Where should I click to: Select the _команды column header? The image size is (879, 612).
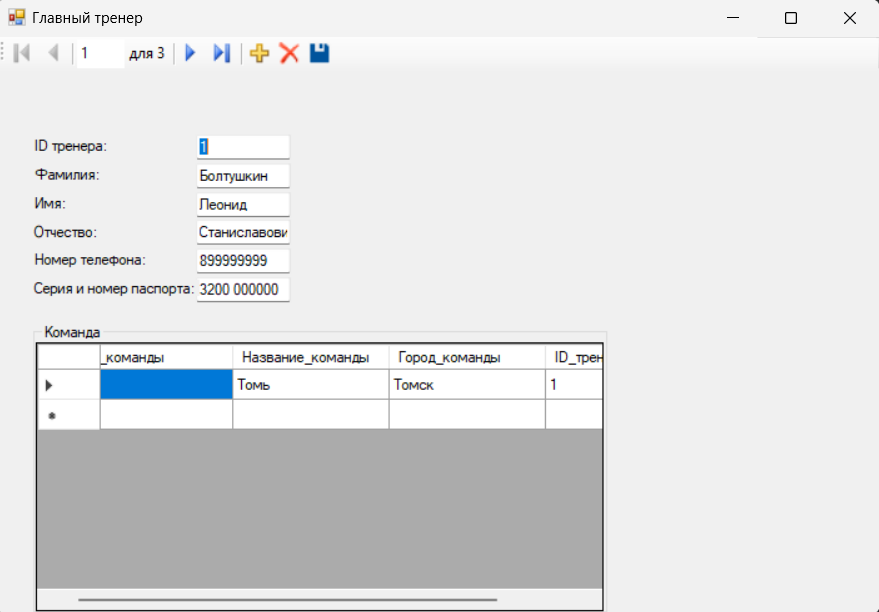pyautogui.click(x=166, y=357)
